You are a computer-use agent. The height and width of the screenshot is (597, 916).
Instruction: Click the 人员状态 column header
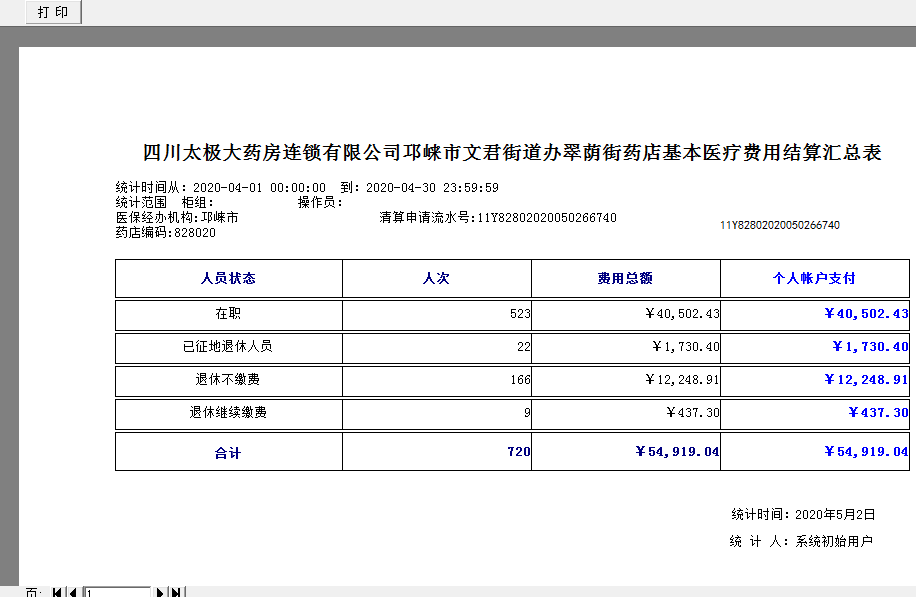228,279
